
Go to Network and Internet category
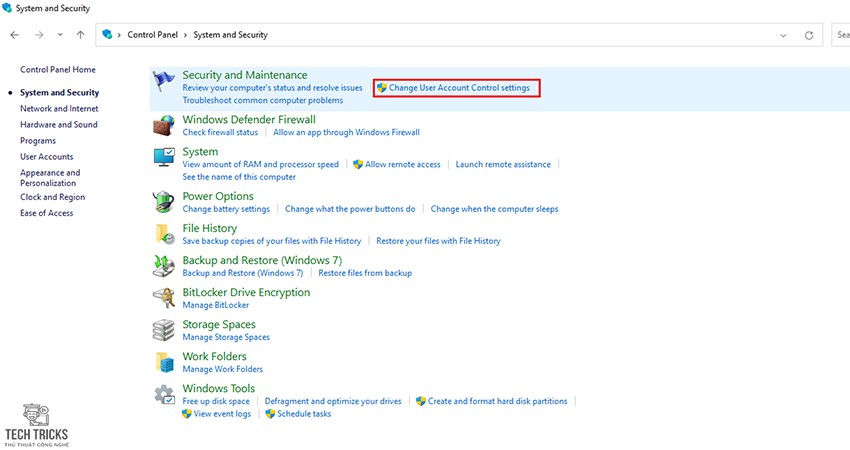(59, 108)
